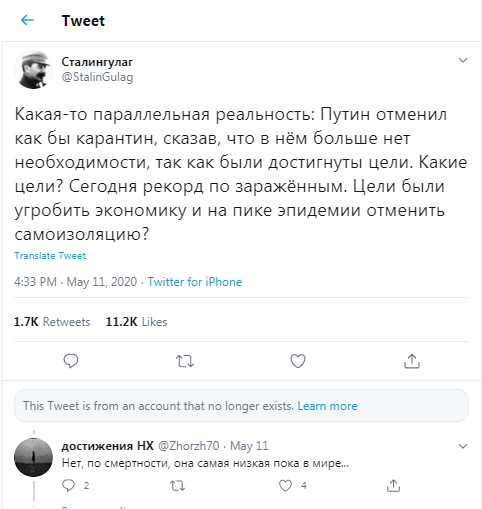Open the Twitter for iPhone link

pyautogui.click(x=195, y=282)
